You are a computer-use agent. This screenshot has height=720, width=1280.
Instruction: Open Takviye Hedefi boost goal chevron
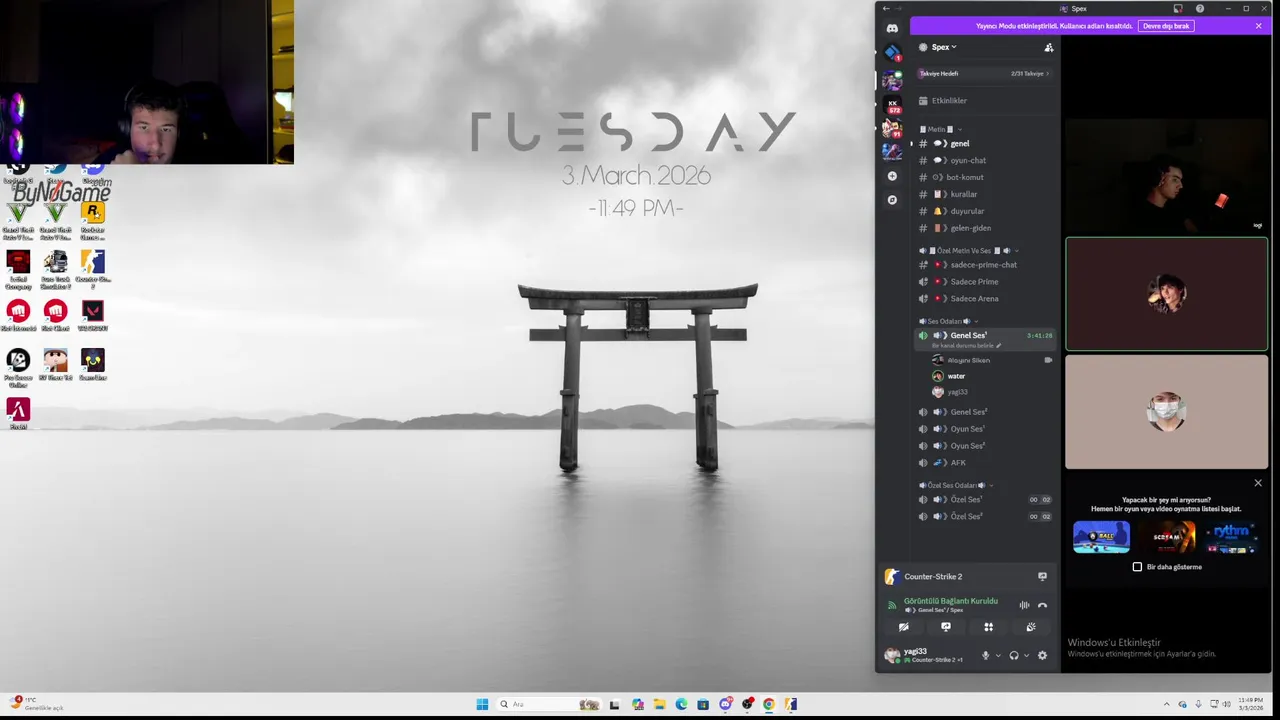(x=1047, y=74)
